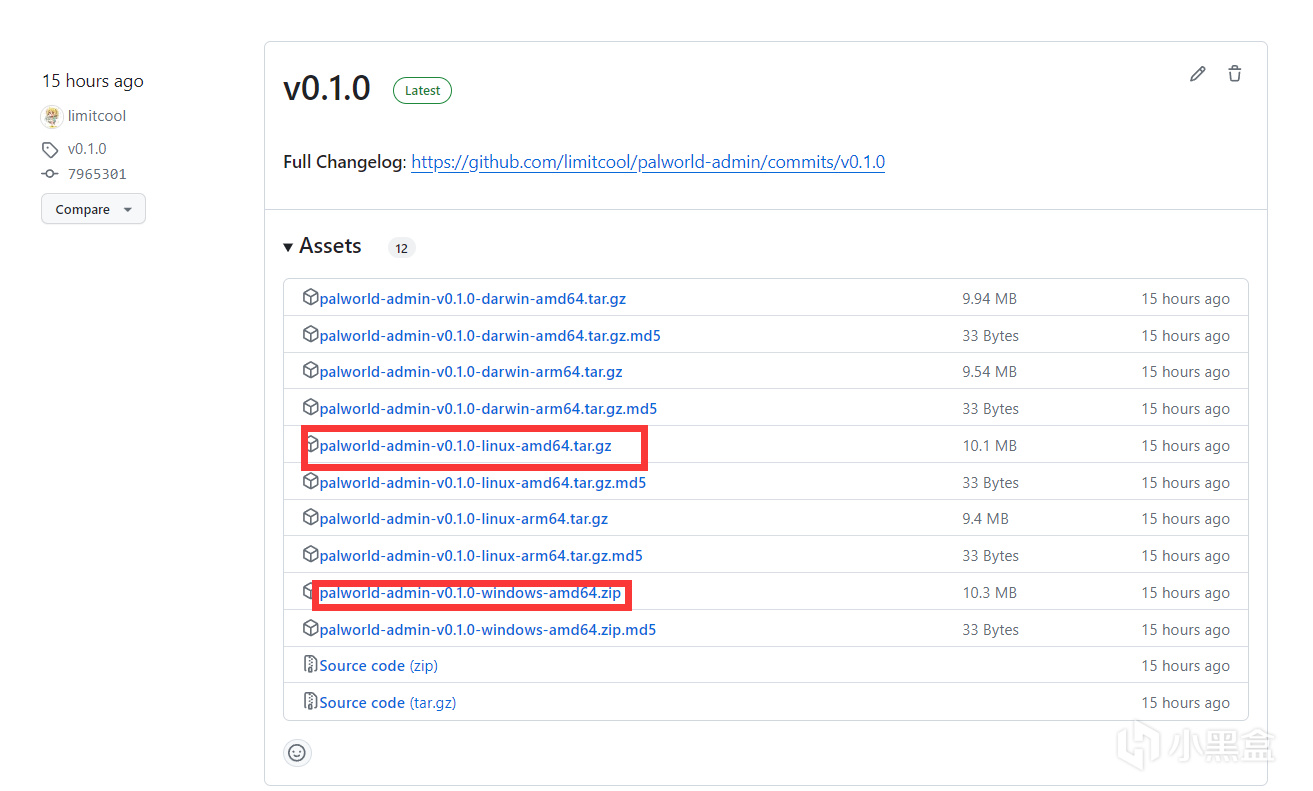The height and width of the screenshot is (791, 1313).
Task: Open the Full Changelog commits link
Action: 648,162
